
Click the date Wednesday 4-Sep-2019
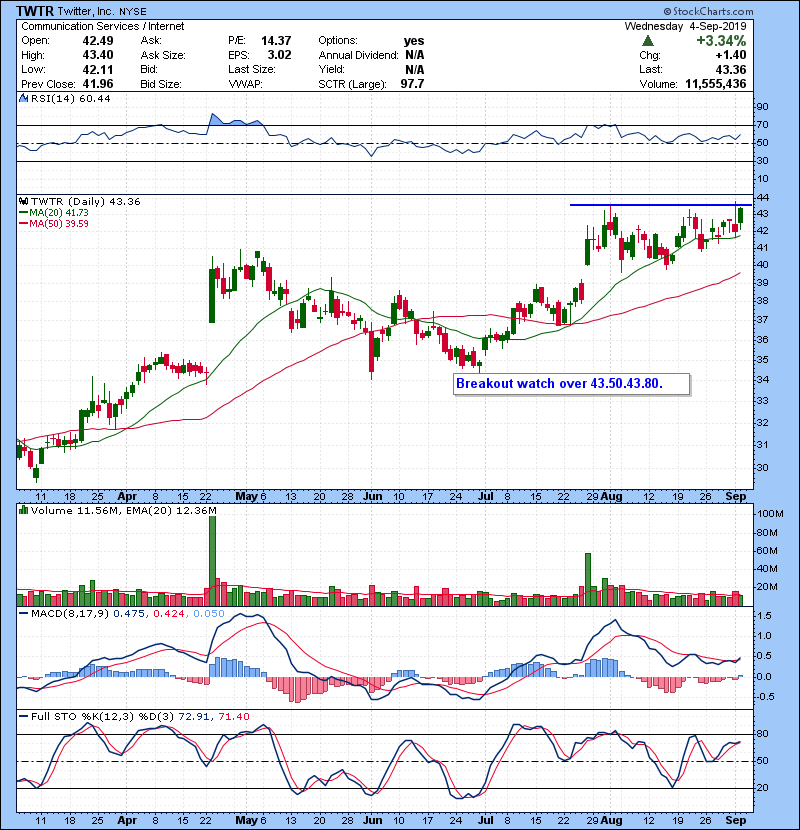686,26
